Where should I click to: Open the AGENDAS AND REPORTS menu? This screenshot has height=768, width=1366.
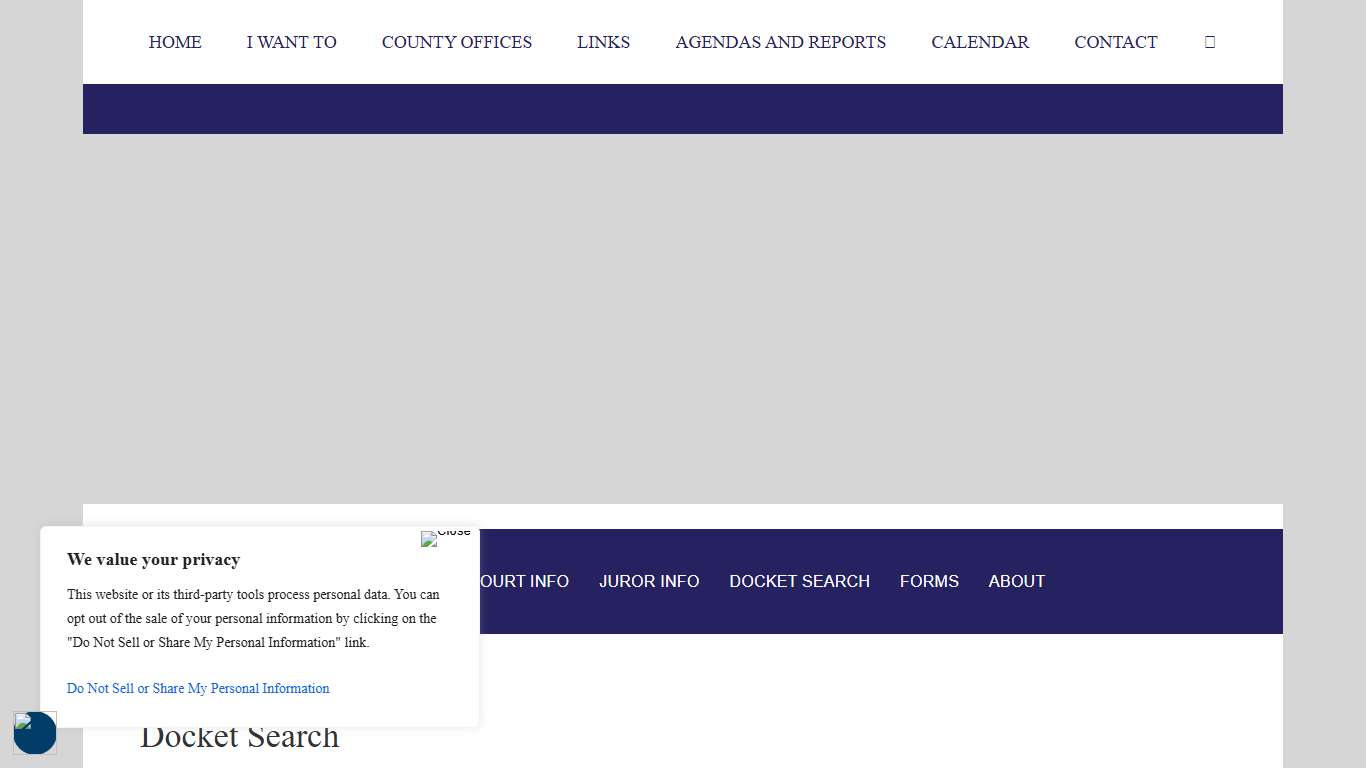coord(780,42)
